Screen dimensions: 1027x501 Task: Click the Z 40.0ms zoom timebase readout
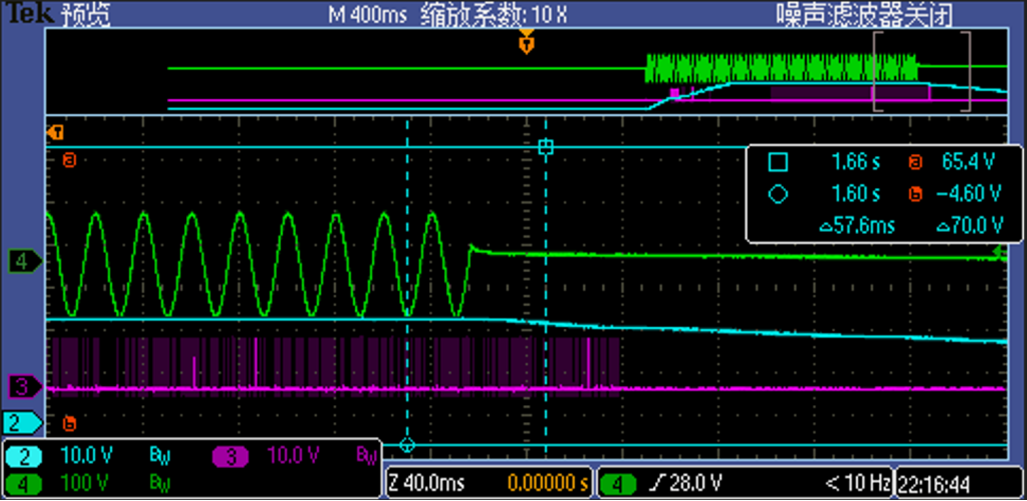tap(426, 485)
